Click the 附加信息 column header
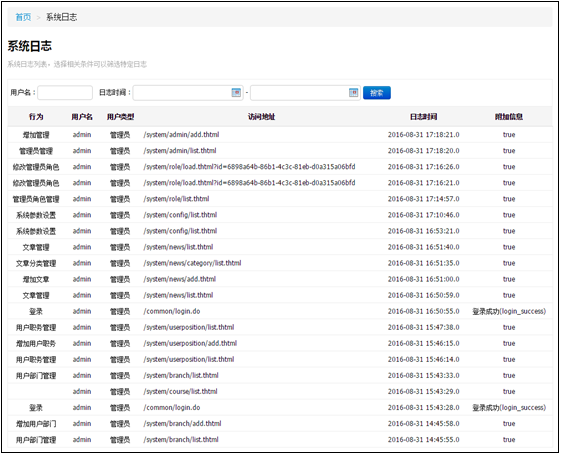Image resolution: width=561 pixels, height=455 pixels. [x=509, y=117]
